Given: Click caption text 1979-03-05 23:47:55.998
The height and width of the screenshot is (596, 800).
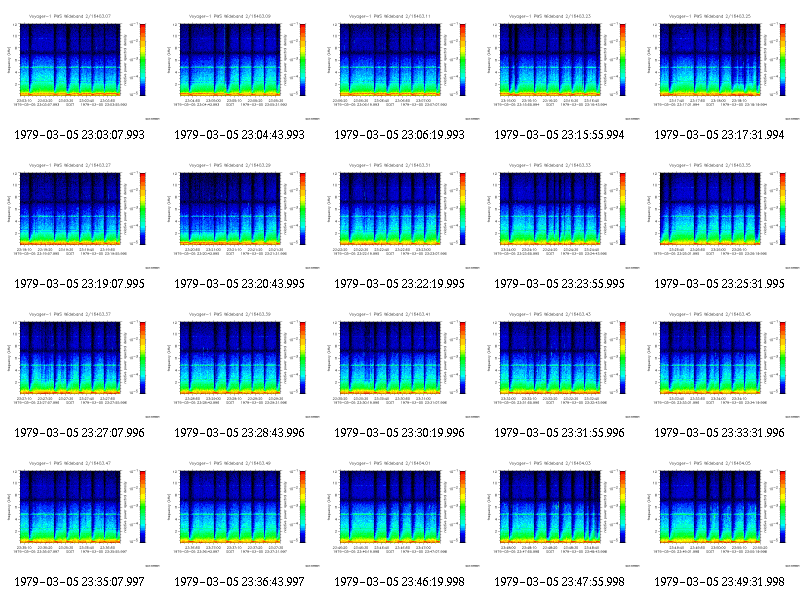Looking at the screenshot, I should [x=559, y=582].
